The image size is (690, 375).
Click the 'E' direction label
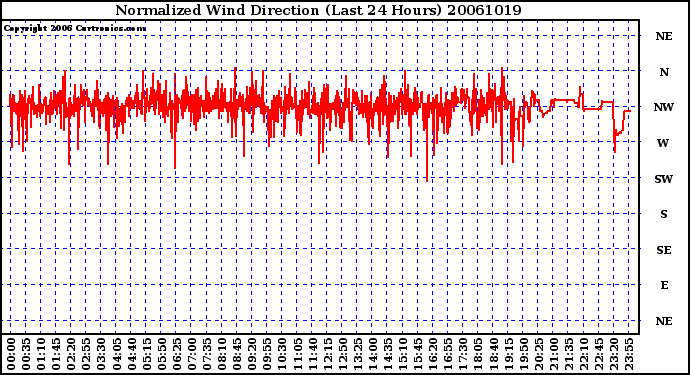664,285
